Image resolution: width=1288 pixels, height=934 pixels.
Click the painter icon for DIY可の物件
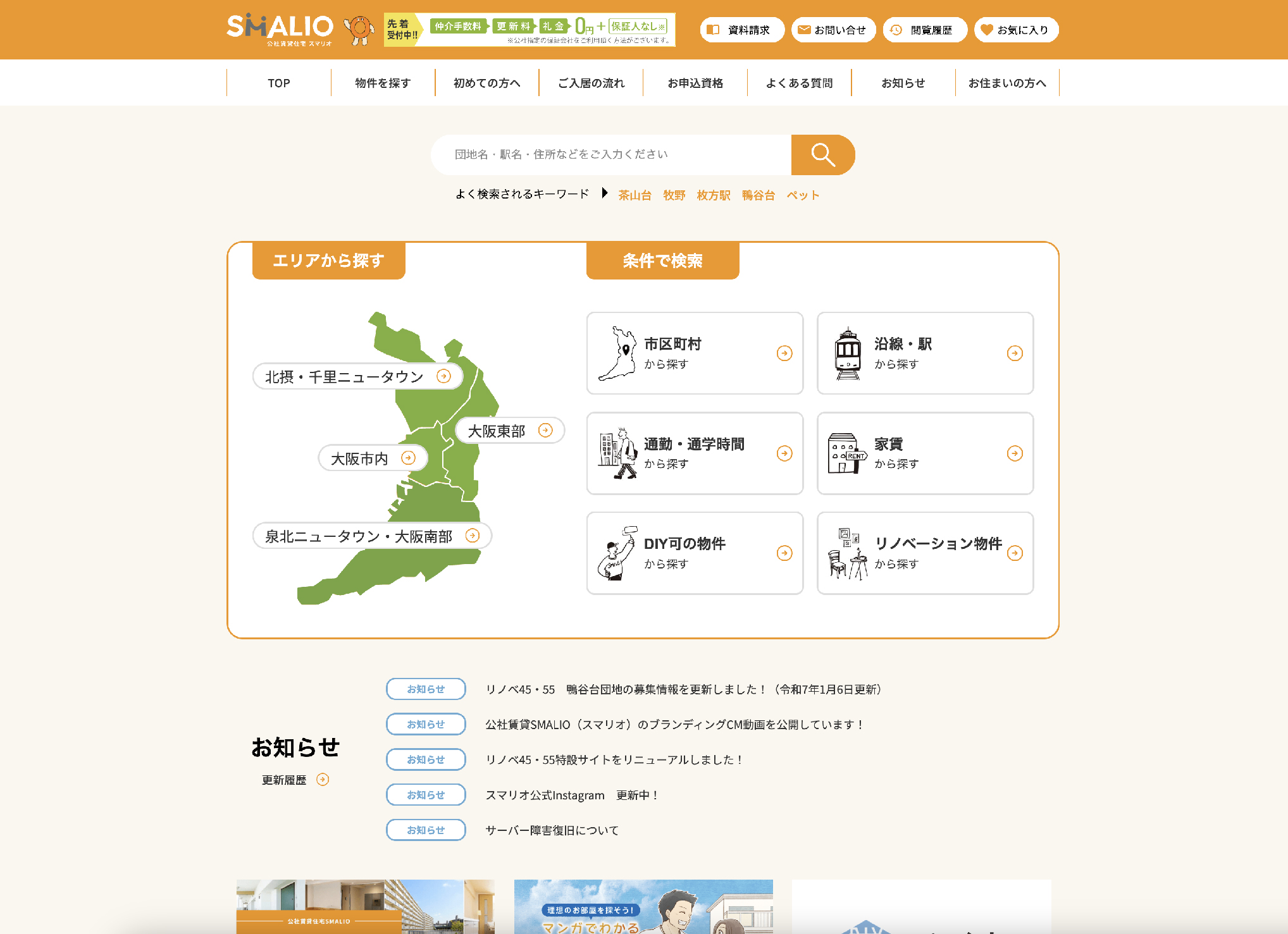point(617,553)
